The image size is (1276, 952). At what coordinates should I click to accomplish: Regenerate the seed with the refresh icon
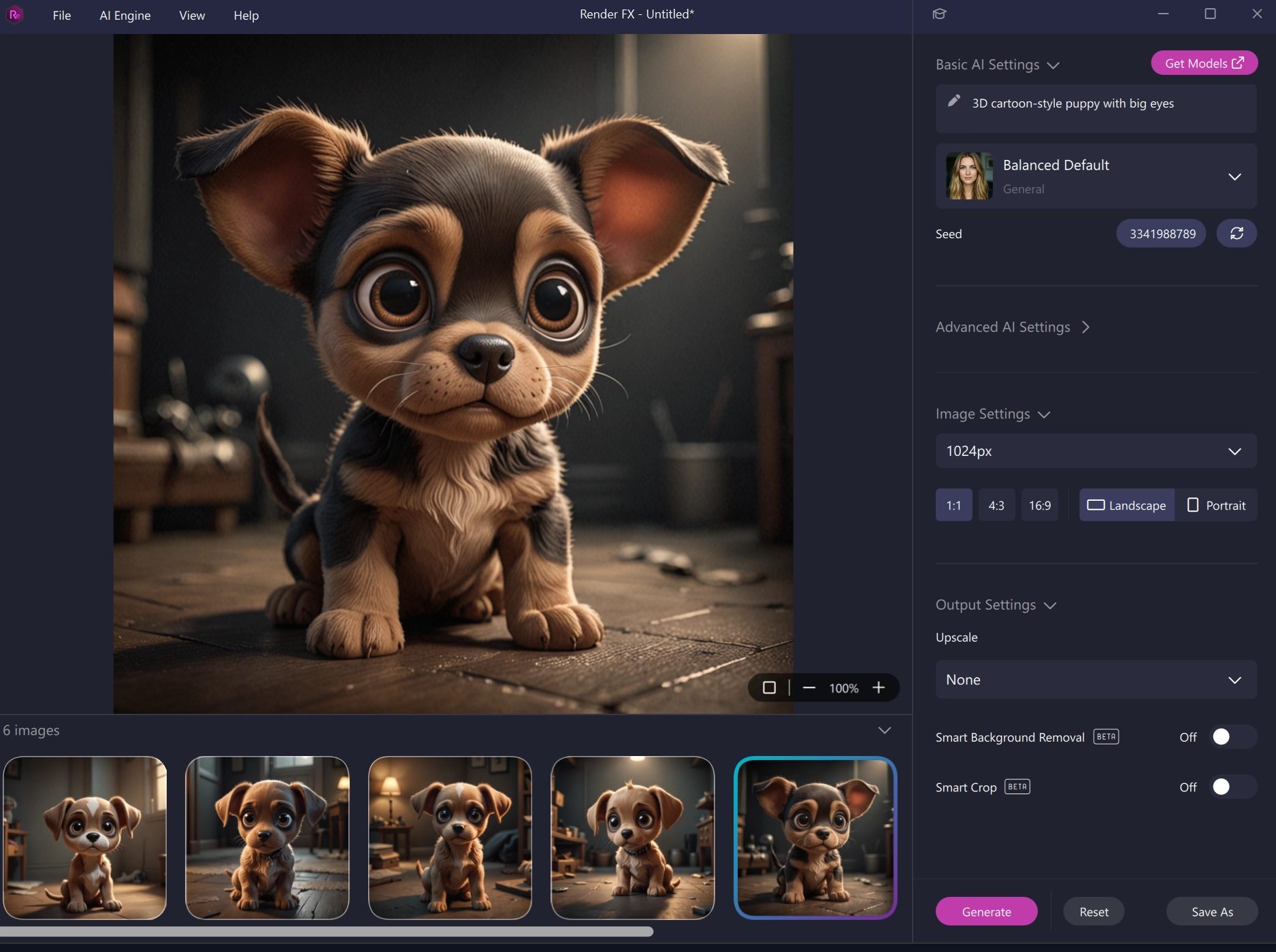1237,233
